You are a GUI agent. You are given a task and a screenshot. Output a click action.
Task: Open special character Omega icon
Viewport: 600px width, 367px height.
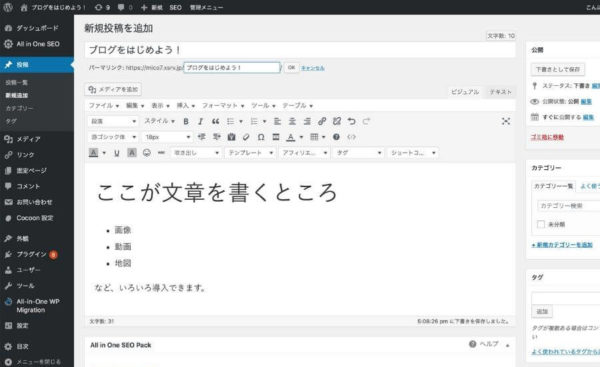click(x=261, y=137)
